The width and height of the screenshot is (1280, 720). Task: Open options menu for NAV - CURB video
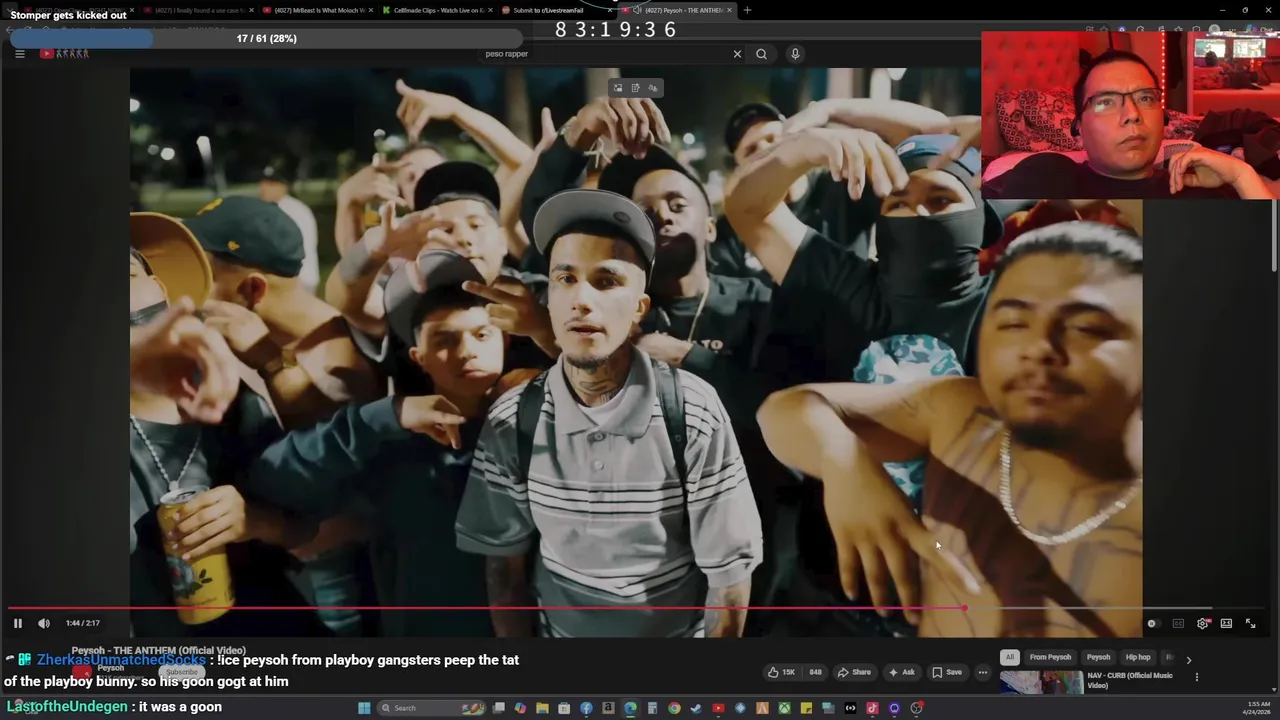point(1197,677)
